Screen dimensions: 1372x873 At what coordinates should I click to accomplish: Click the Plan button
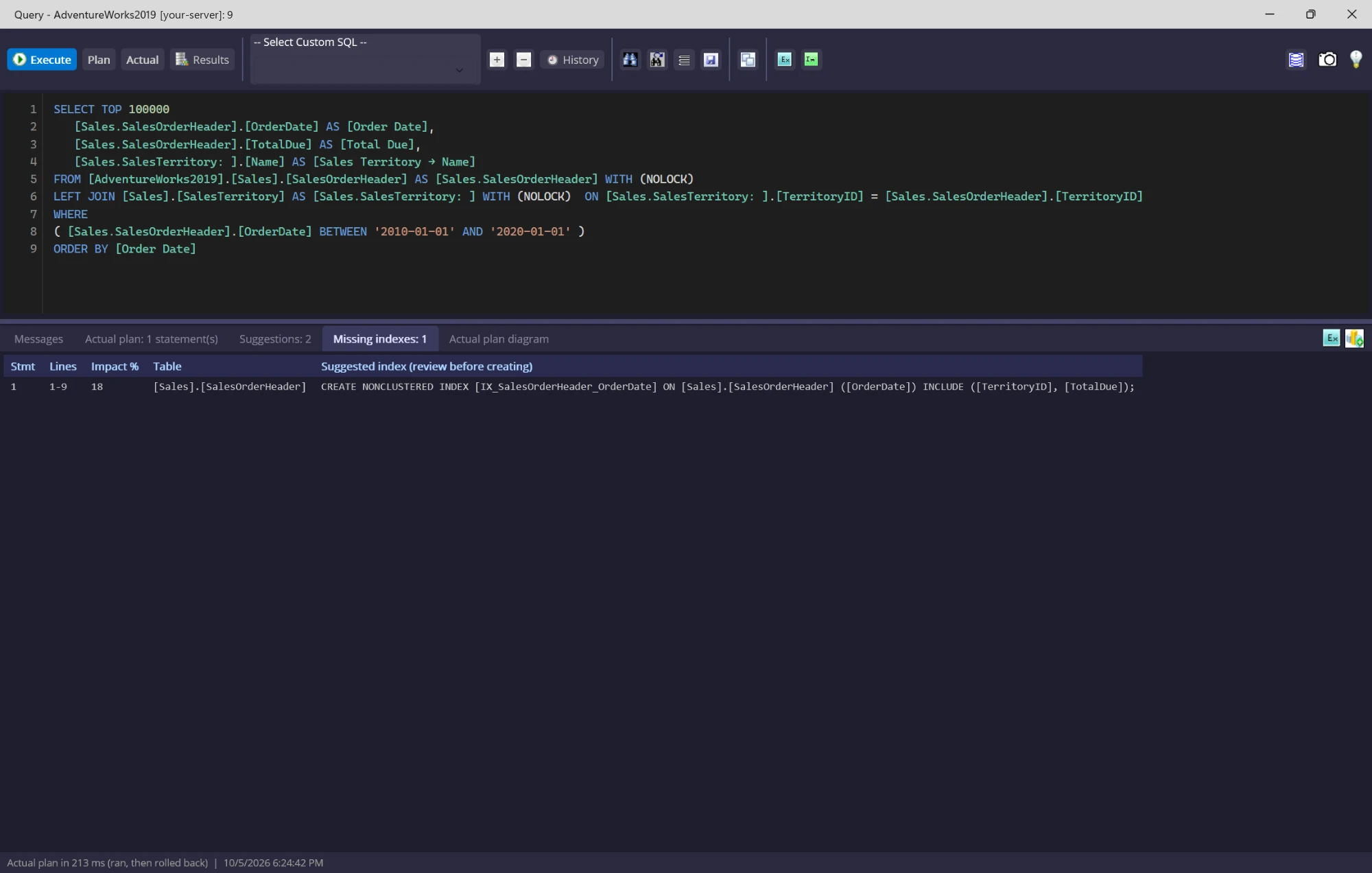coord(99,60)
